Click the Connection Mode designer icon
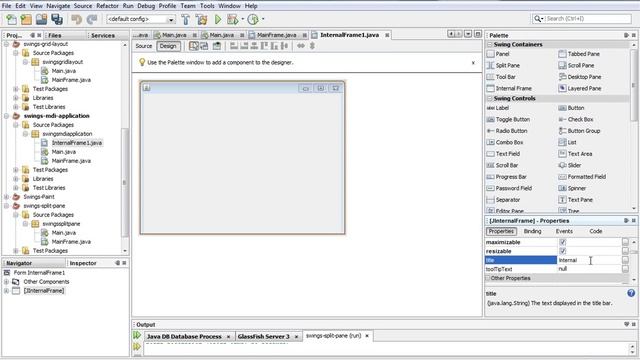This screenshot has height=360, width=640. 204,46
